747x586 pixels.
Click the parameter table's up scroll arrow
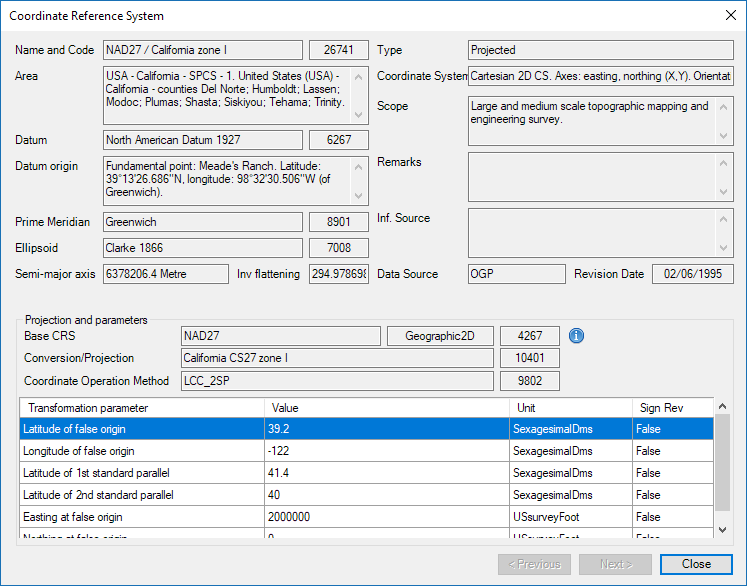[723, 407]
